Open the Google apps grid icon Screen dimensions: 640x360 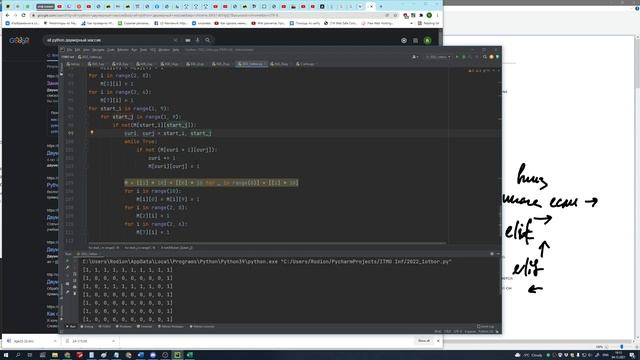point(415,40)
